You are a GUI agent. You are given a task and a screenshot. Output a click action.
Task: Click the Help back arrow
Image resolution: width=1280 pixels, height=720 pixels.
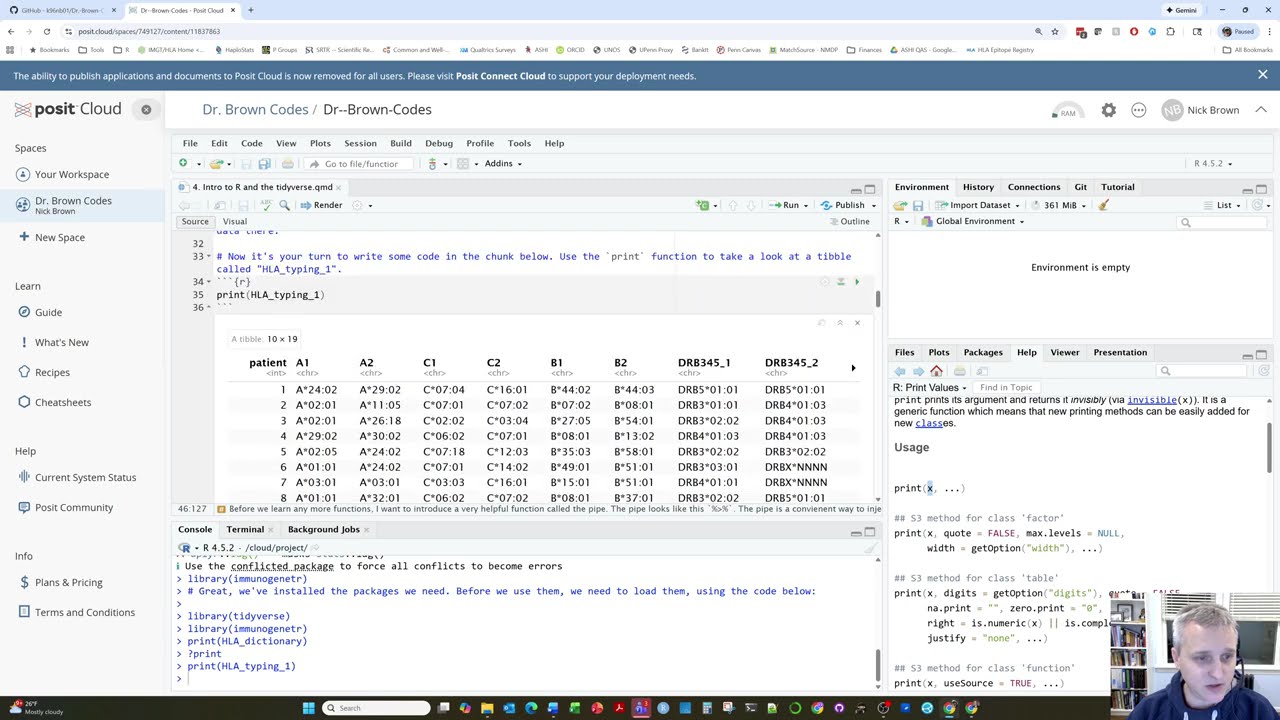click(x=900, y=371)
